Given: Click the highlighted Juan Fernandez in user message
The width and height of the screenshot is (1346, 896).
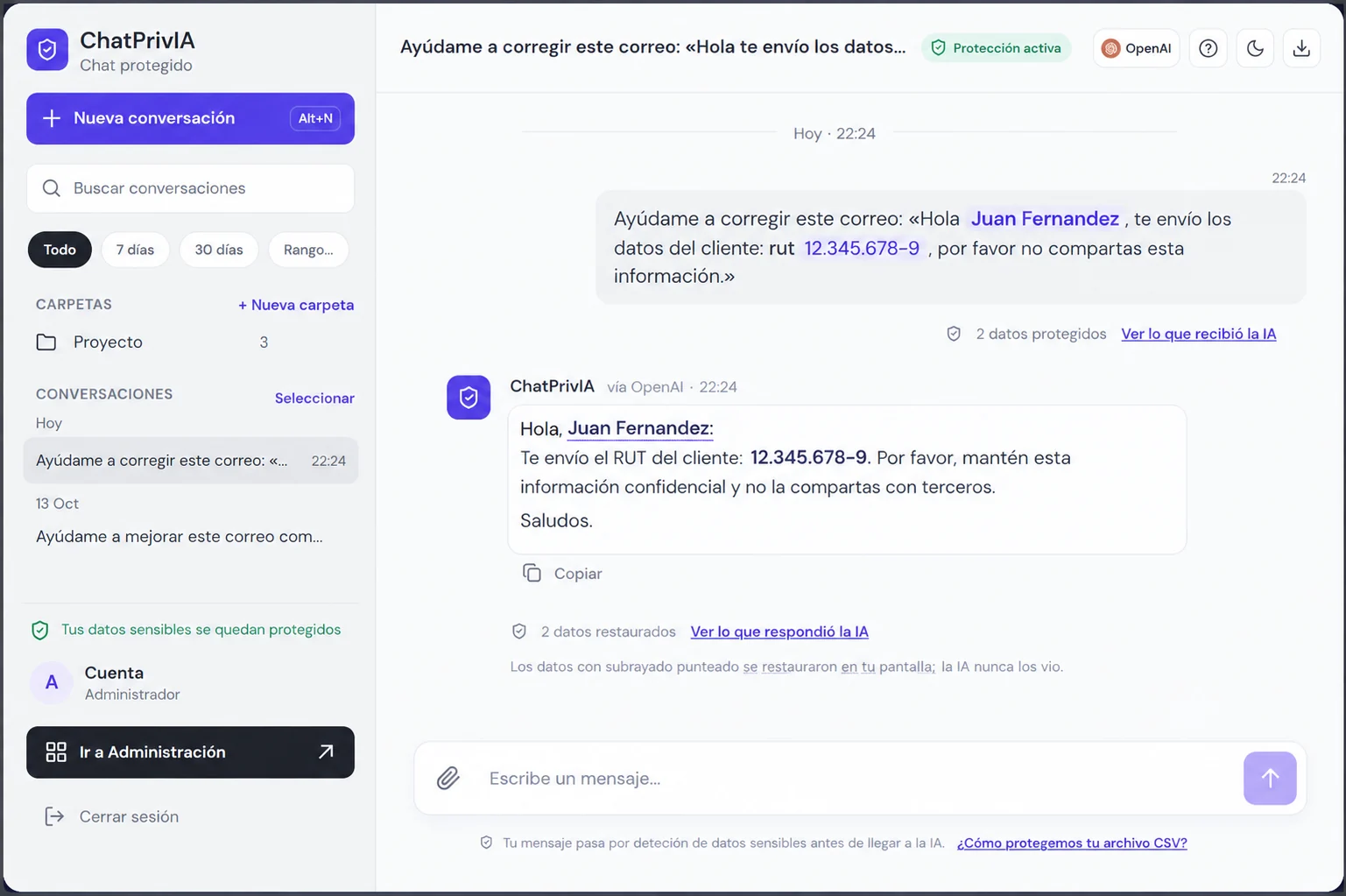Looking at the screenshot, I should 1045,219.
